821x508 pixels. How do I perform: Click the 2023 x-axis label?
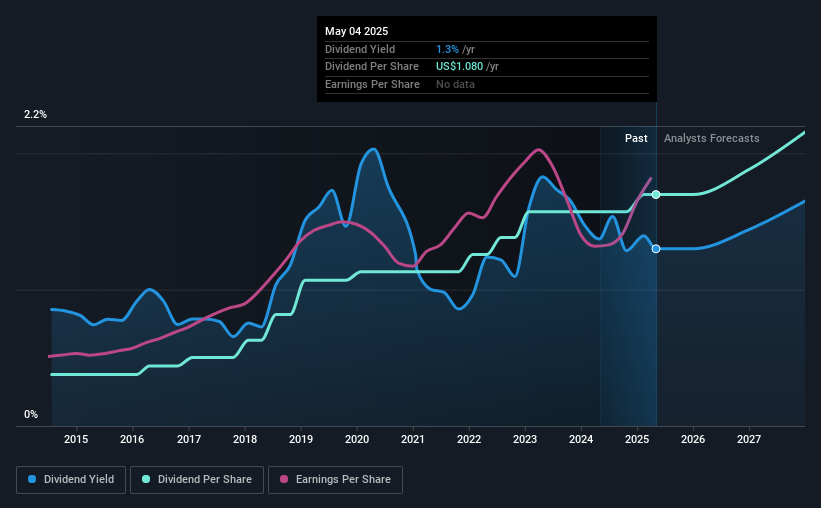pyautogui.click(x=525, y=439)
